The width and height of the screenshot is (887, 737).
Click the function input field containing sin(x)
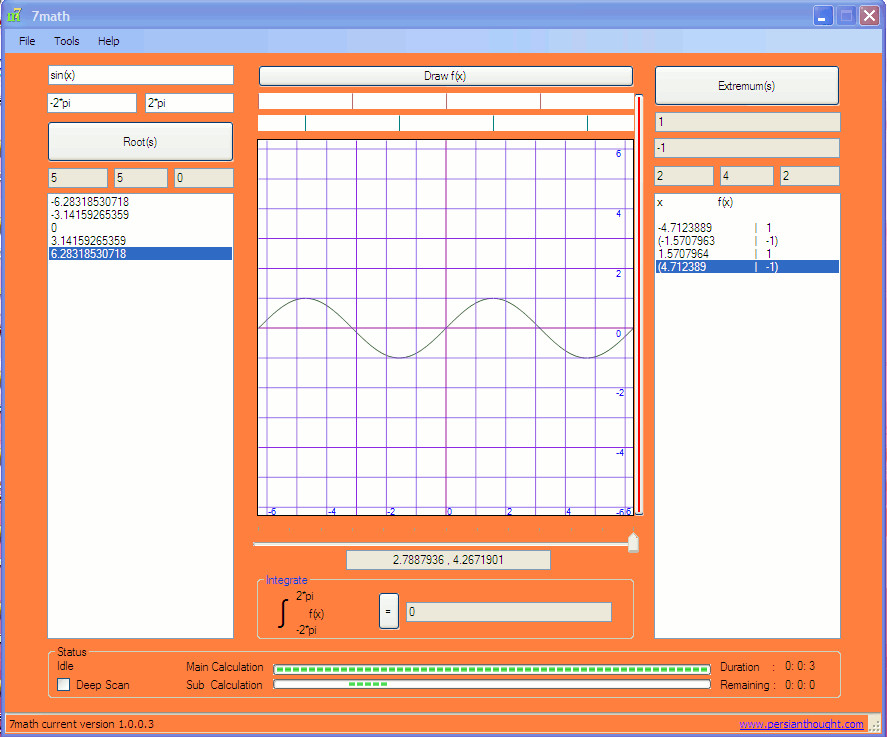pos(141,75)
